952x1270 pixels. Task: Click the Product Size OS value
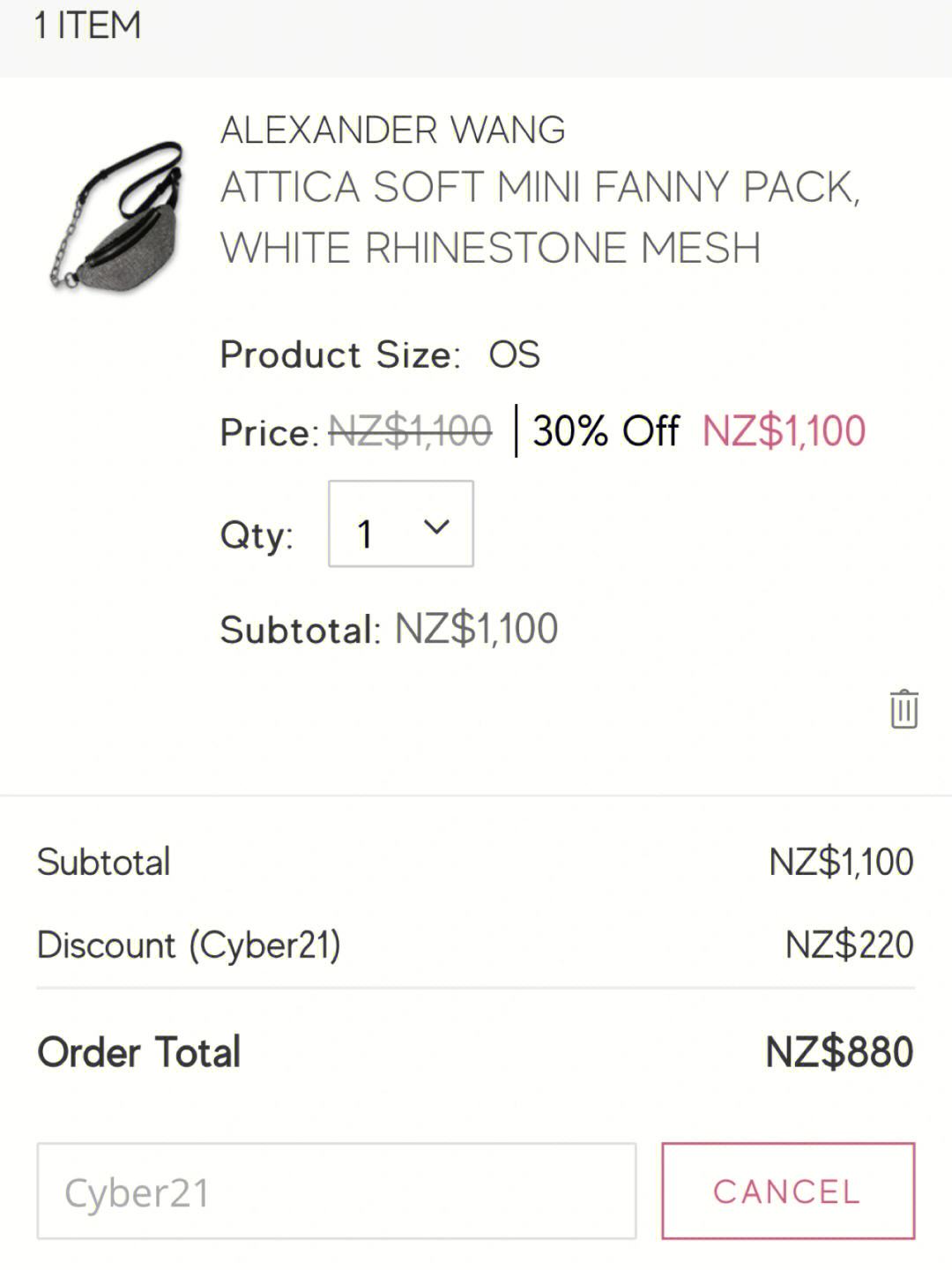point(515,355)
